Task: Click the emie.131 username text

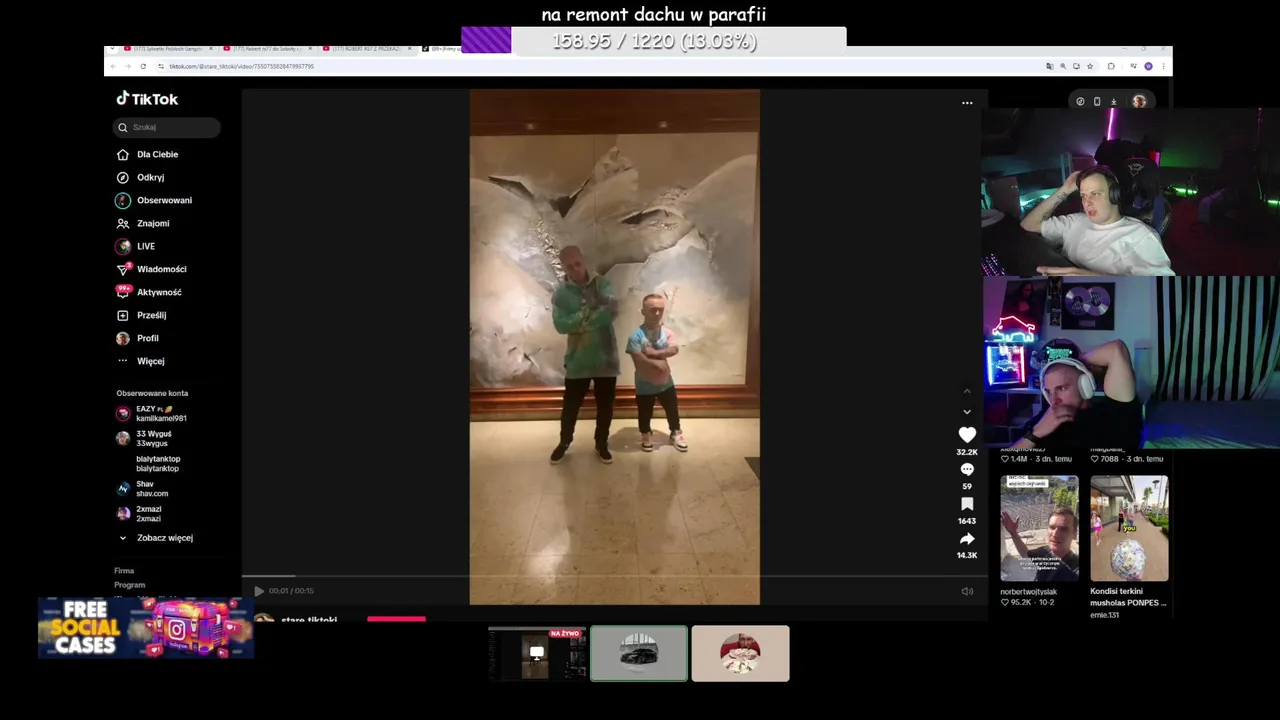Action: pyautogui.click(x=1105, y=615)
